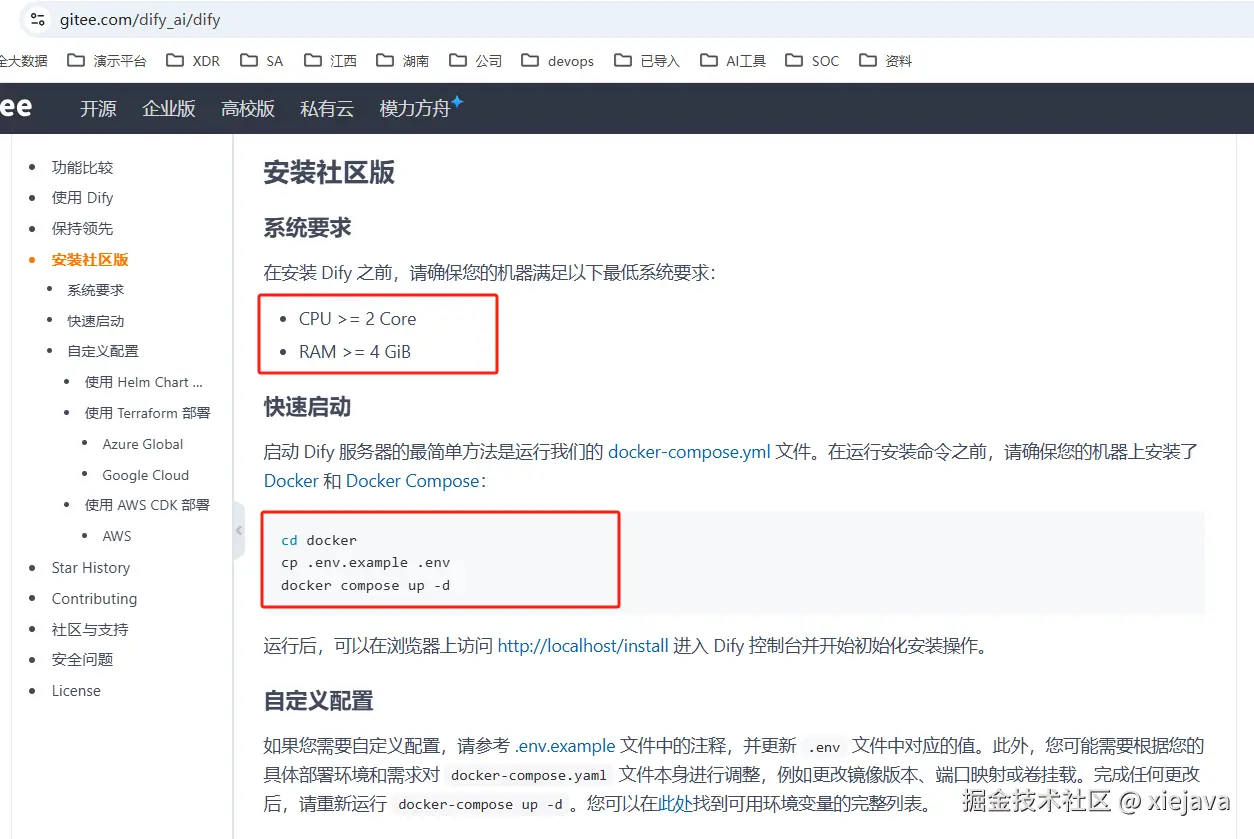Select Google Cloud outline item
1254x839 pixels.
click(x=146, y=475)
